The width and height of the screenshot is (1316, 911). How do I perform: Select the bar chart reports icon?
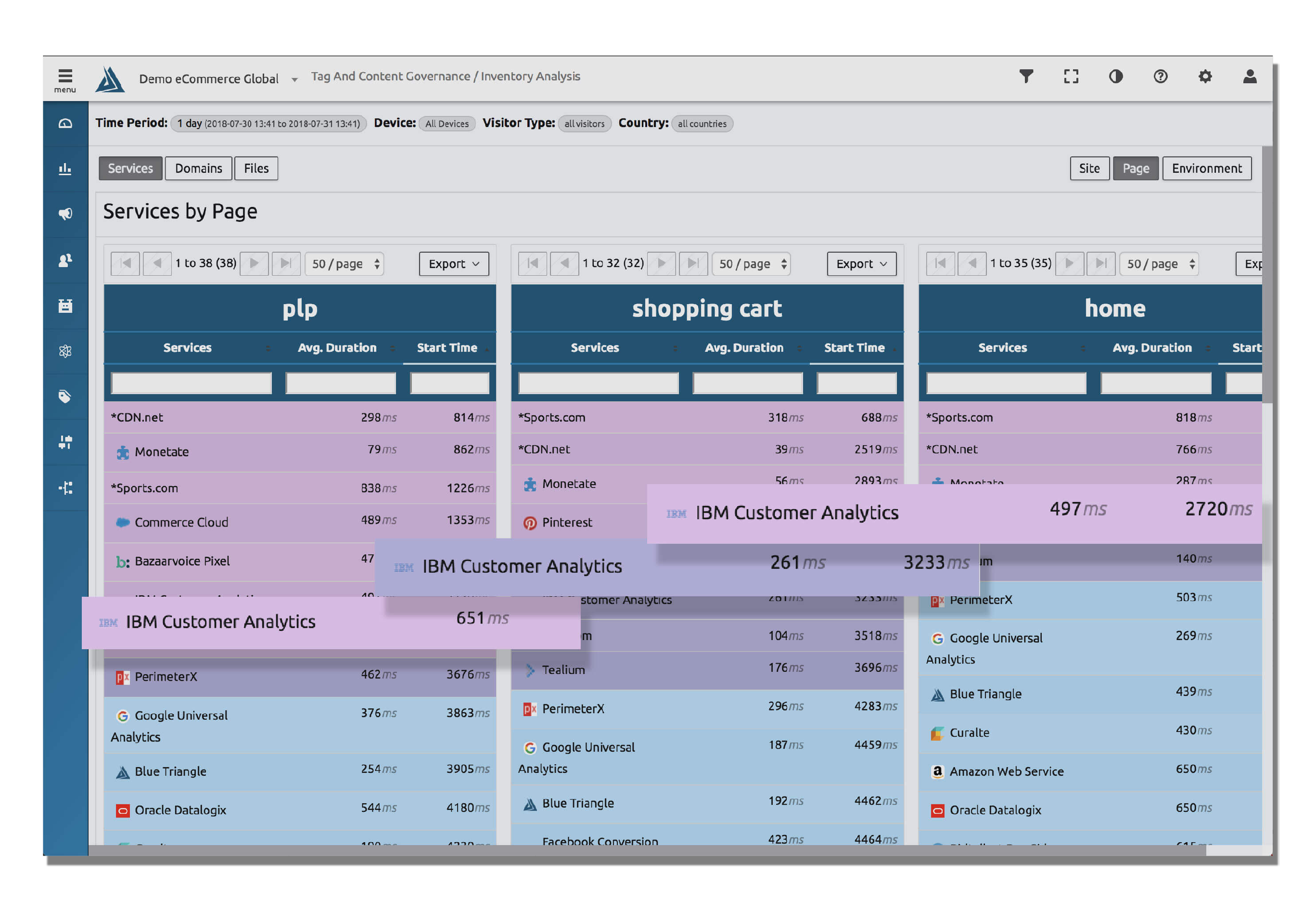click(x=65, y=168)
